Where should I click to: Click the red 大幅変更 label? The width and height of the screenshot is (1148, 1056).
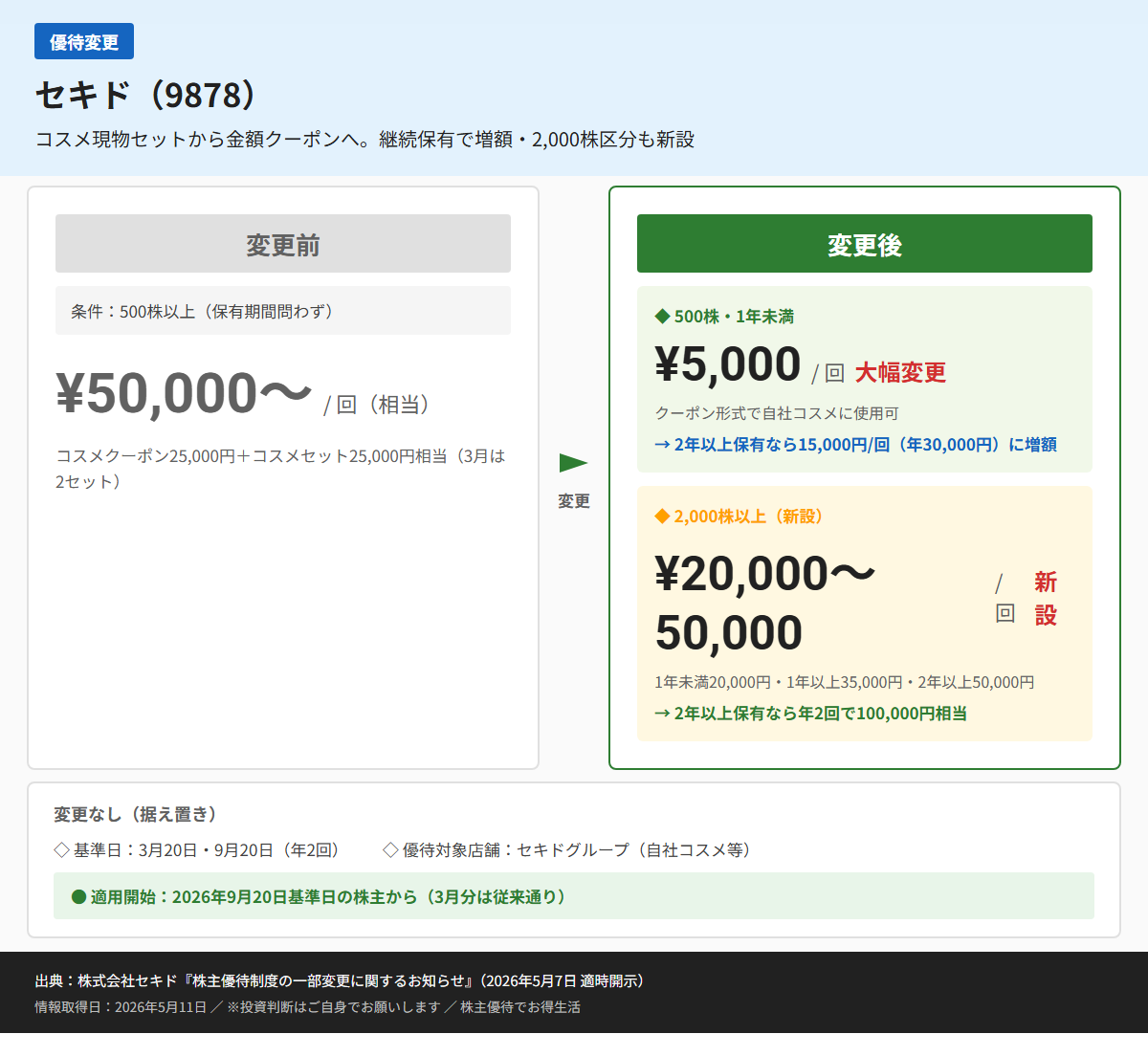point(900,373)
